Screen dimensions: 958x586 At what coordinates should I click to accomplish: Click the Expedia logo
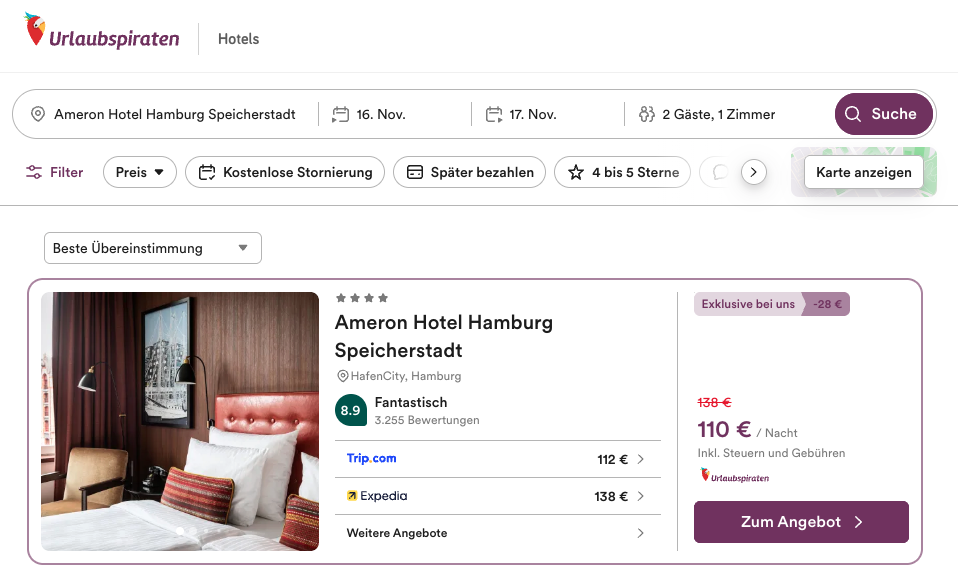coord(377,496)
